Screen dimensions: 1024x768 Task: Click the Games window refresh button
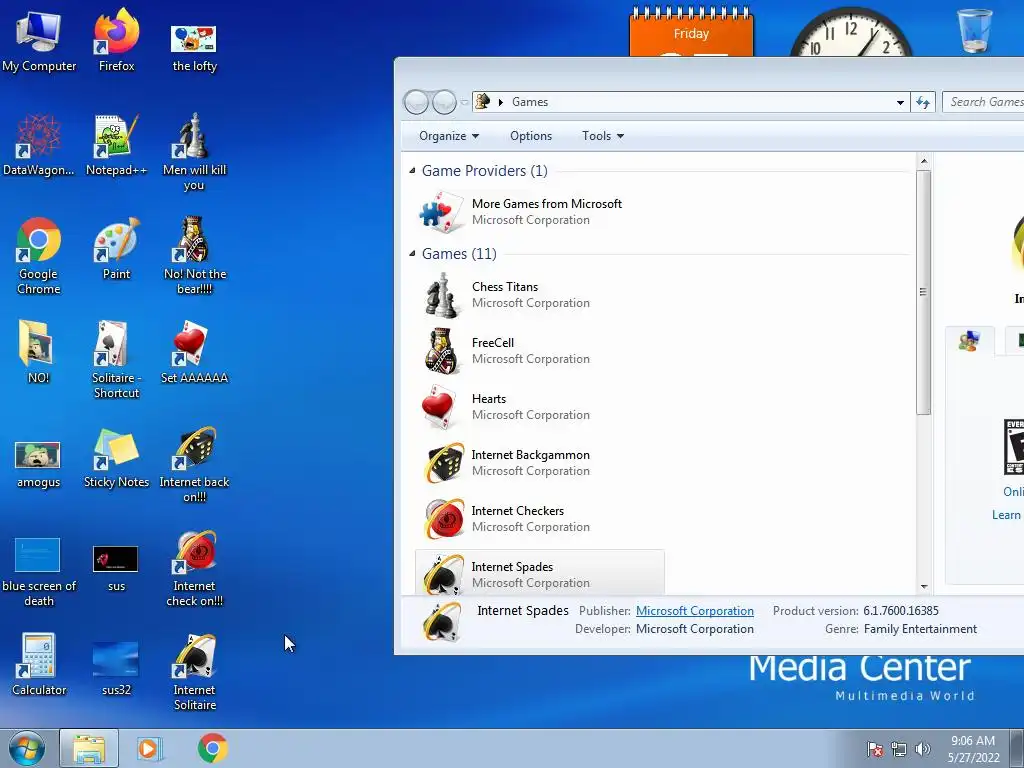923,102
